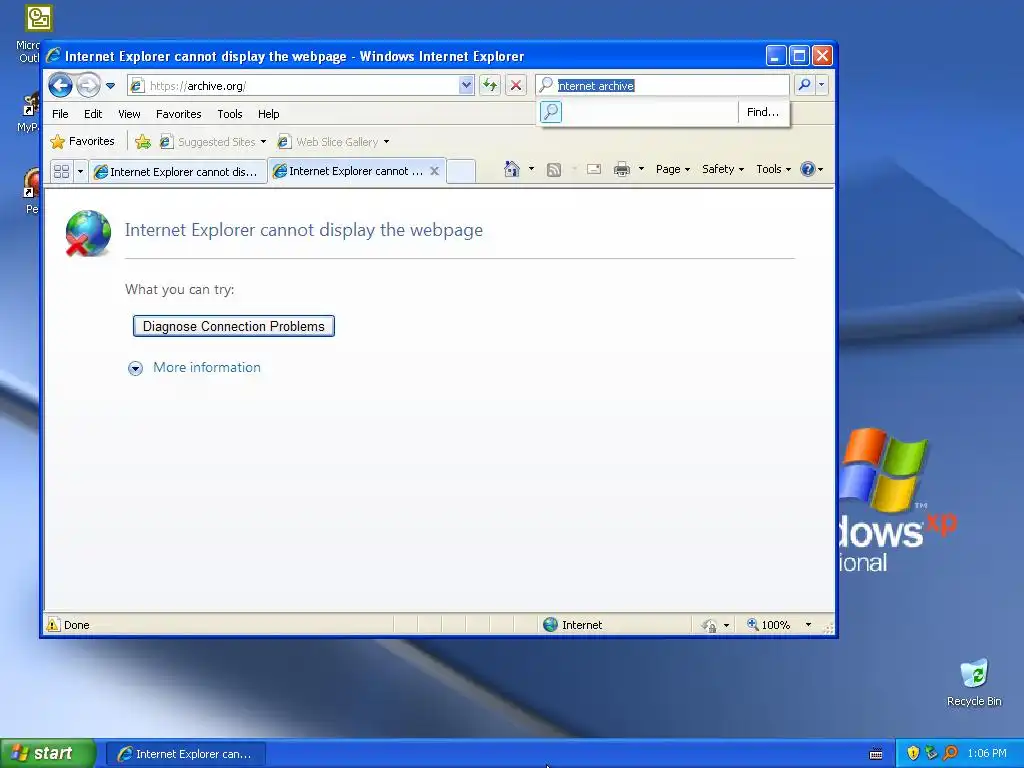Screen dimensions: 1024x768
Task: Click the error globe icon
Action: click(x=88, y=233)
